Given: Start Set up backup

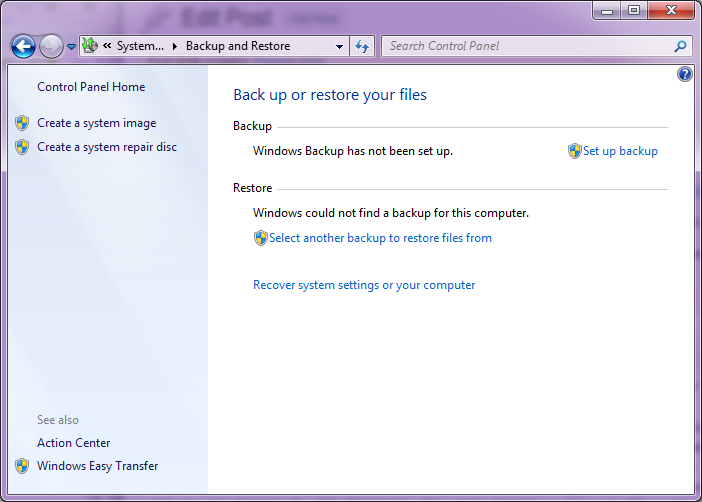Looking at the screenshot, I should pyautogui.click(x=620, y=151).
